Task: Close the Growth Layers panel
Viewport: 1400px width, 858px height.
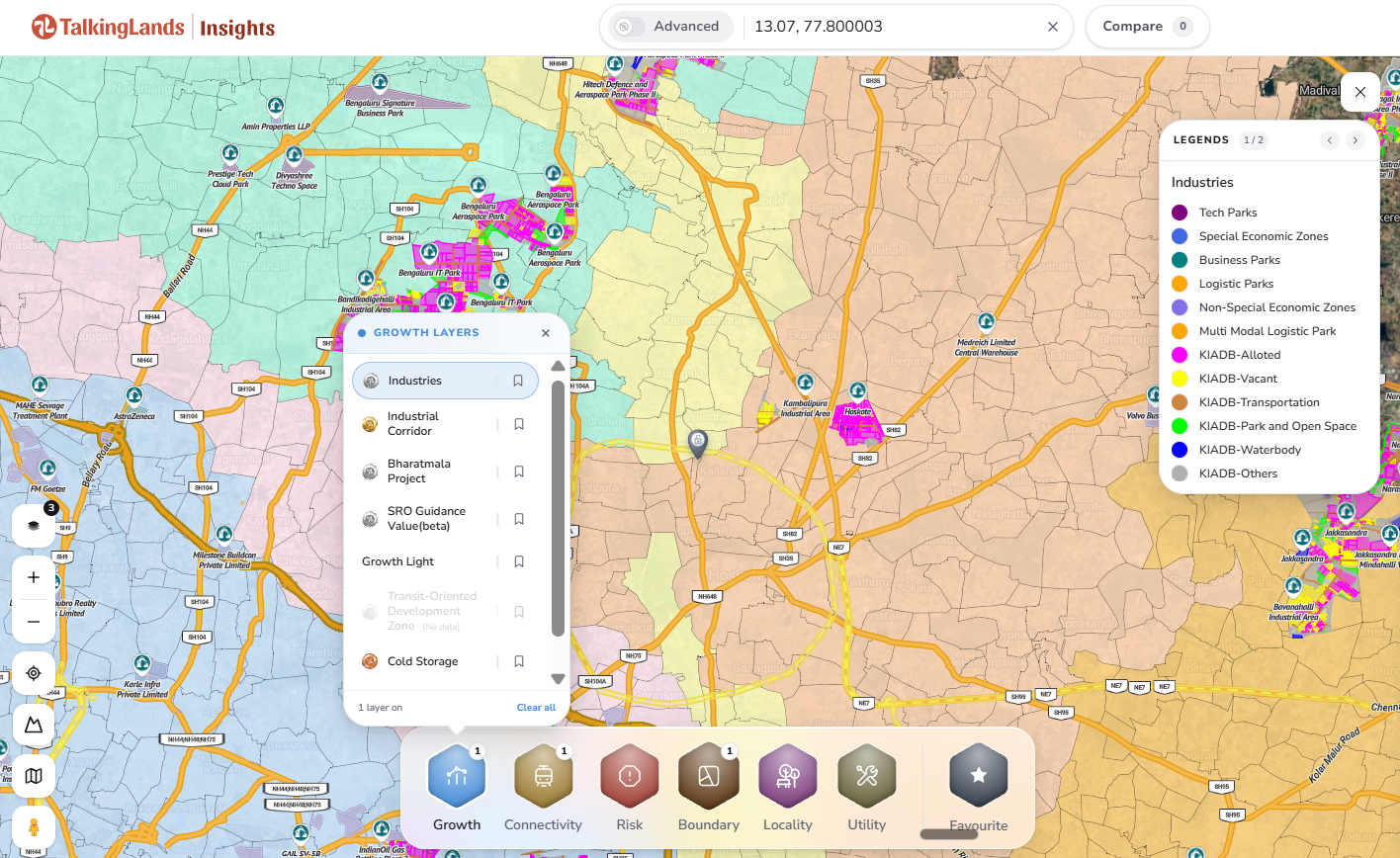Action: 546,333
